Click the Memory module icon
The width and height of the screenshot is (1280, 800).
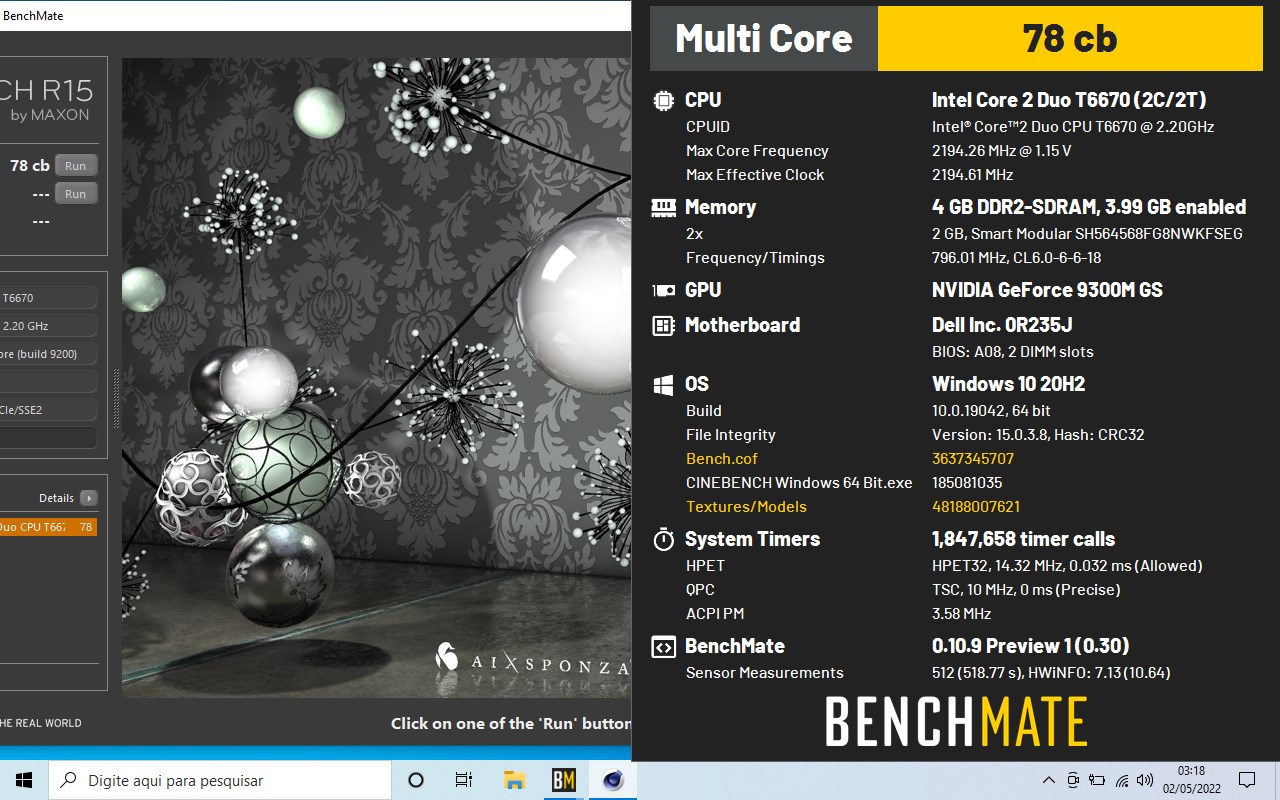663,208
